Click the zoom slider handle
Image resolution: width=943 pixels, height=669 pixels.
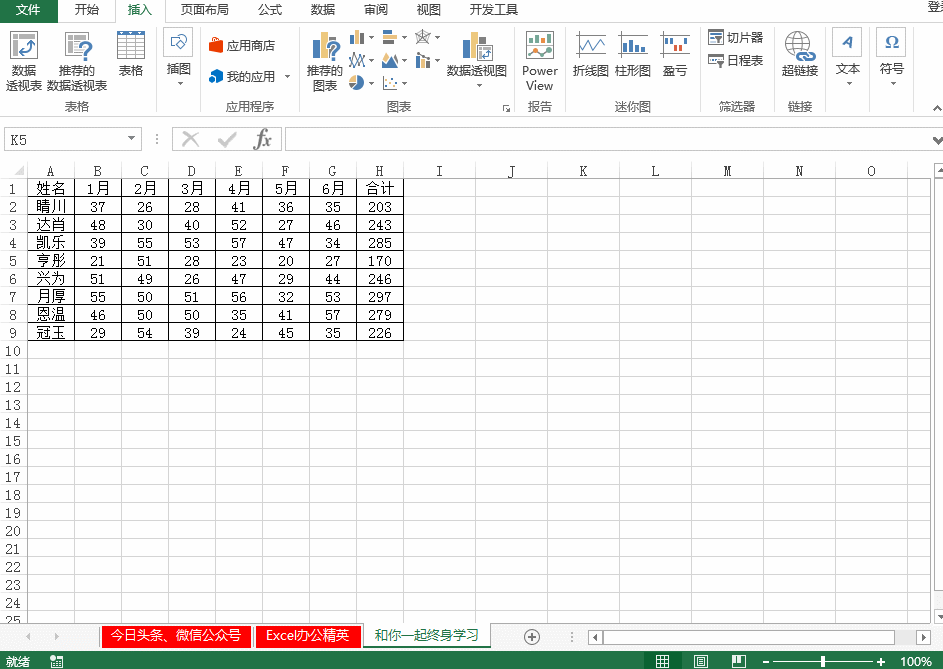coord(822,661)
